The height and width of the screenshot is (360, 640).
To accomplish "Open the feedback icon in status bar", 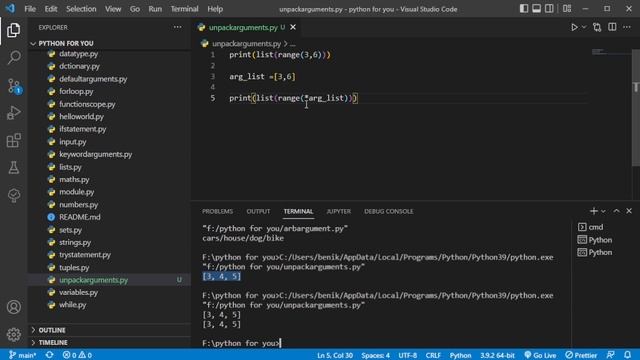I will pyautogui.click(x=611, y=355).
